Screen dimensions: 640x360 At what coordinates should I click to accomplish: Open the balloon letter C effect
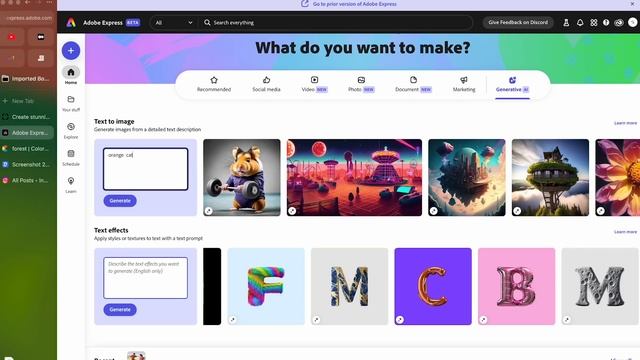point(433,287)
